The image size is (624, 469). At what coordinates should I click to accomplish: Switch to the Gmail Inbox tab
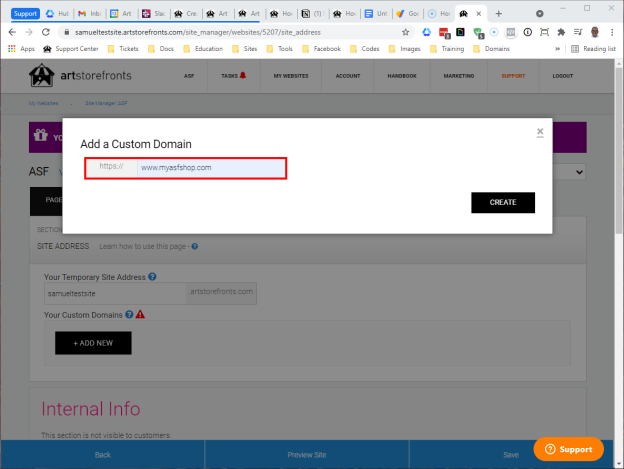[x=90, y=14]
